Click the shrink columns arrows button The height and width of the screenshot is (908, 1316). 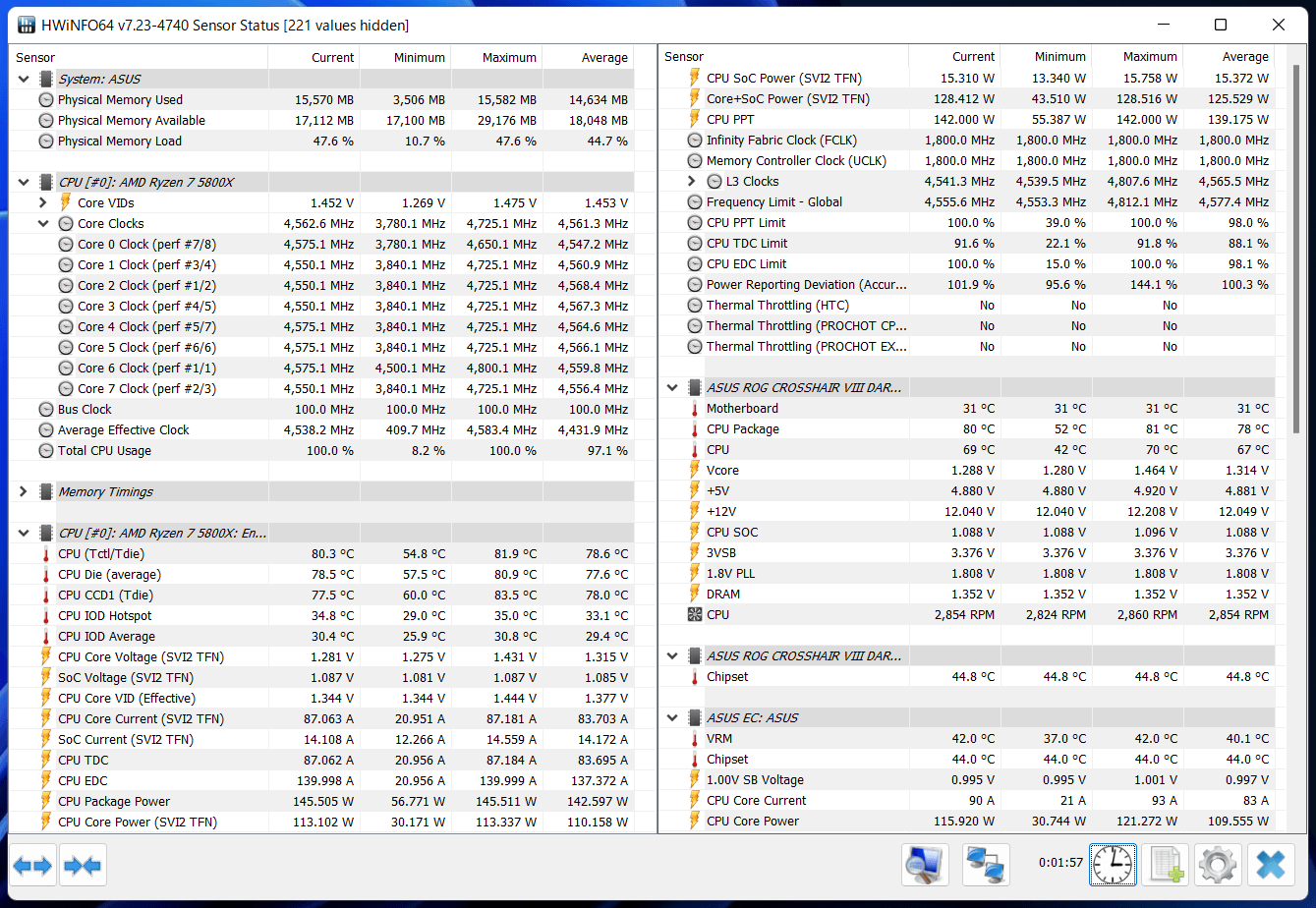83,866
